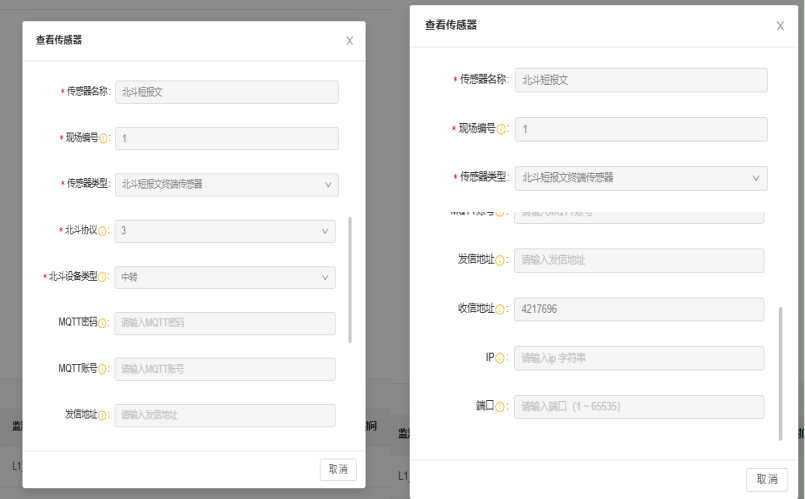The width and height of the screenshot is (805, 499).
Task: Click the IP string input field
Action: click(640, 358)
